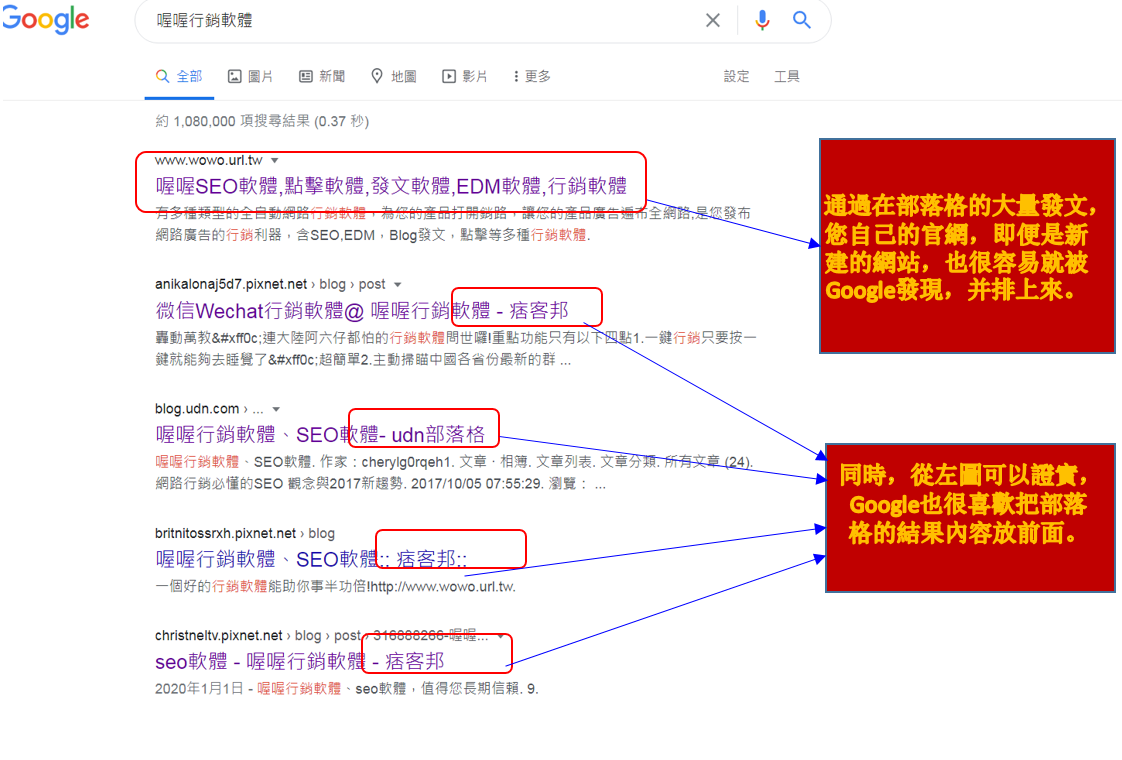
Task: Open the 地圖 maps tab
Action: pos(393,77)
